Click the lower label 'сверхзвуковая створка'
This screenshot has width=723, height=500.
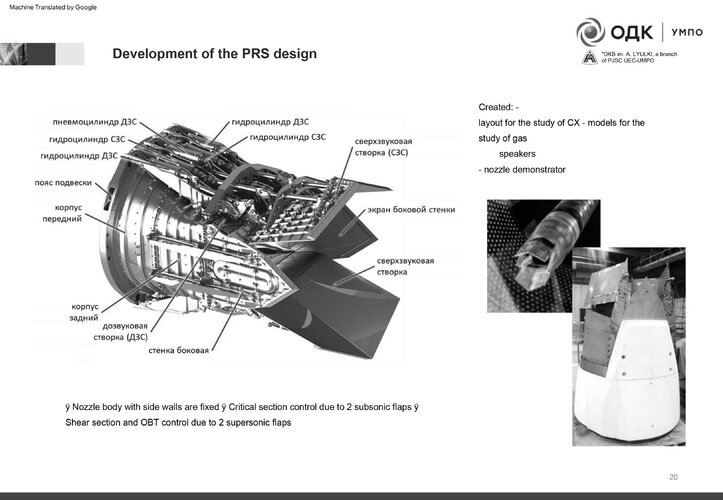(405, 267)
